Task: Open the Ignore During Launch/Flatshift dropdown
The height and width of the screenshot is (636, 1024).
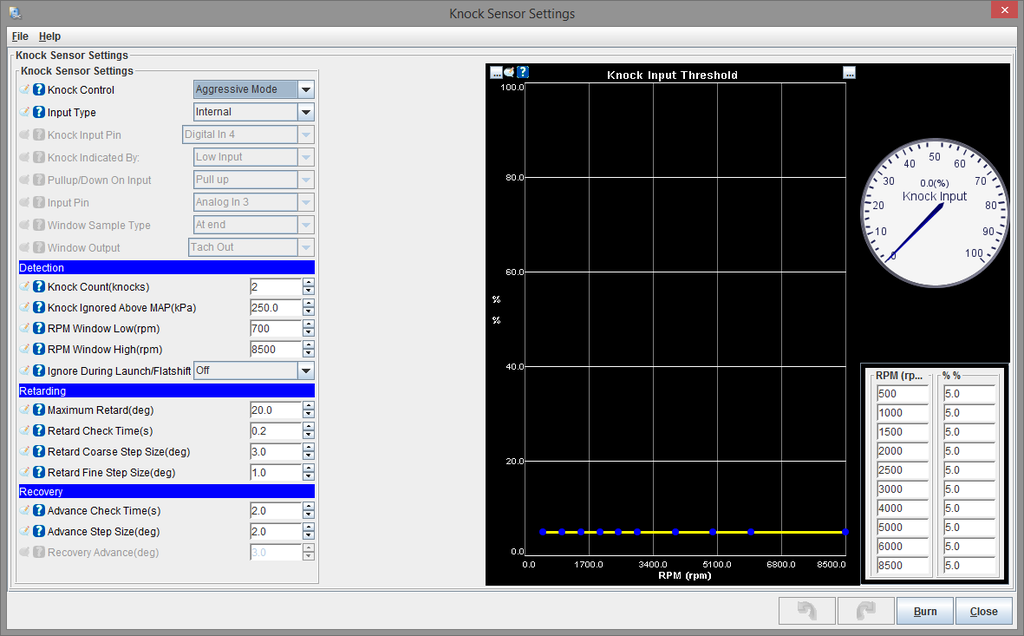Action: pos(306,370)
